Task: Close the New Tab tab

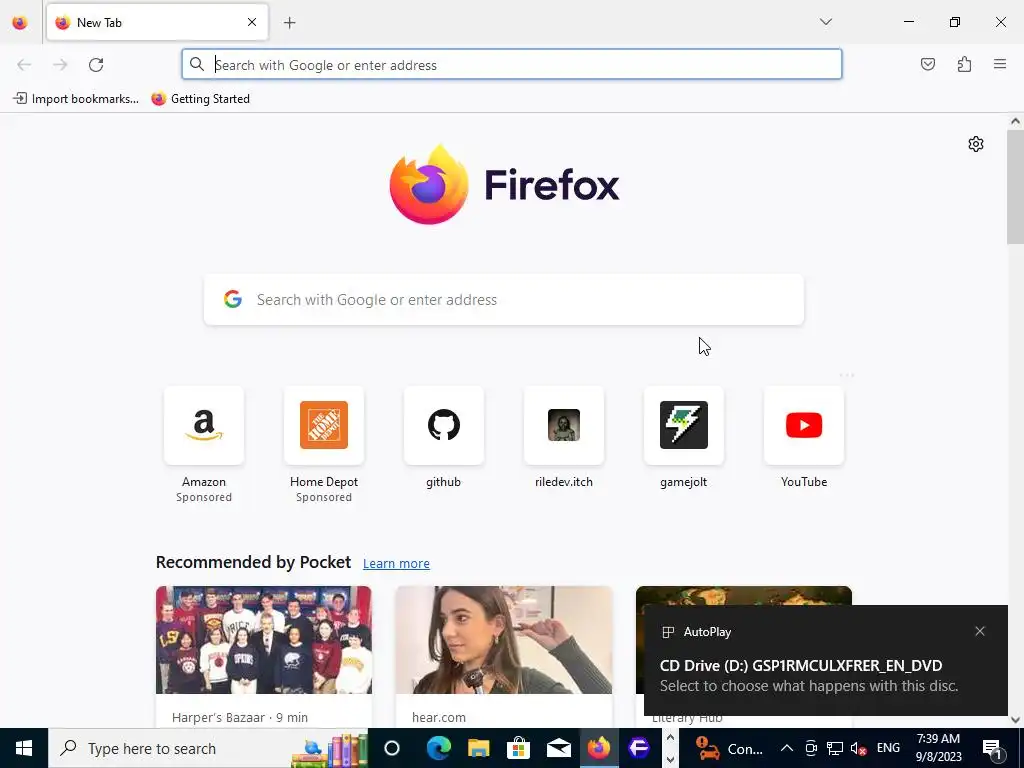Action: [252, 22]
